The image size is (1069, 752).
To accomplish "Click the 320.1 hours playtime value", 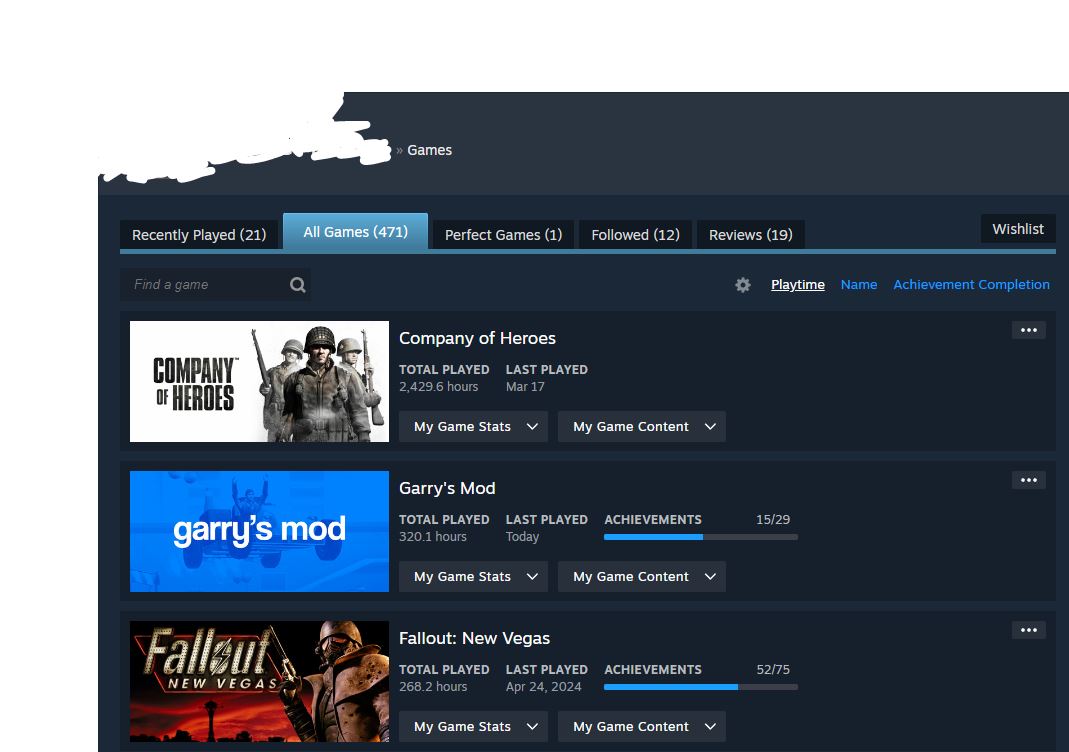I will pos(433,537).
